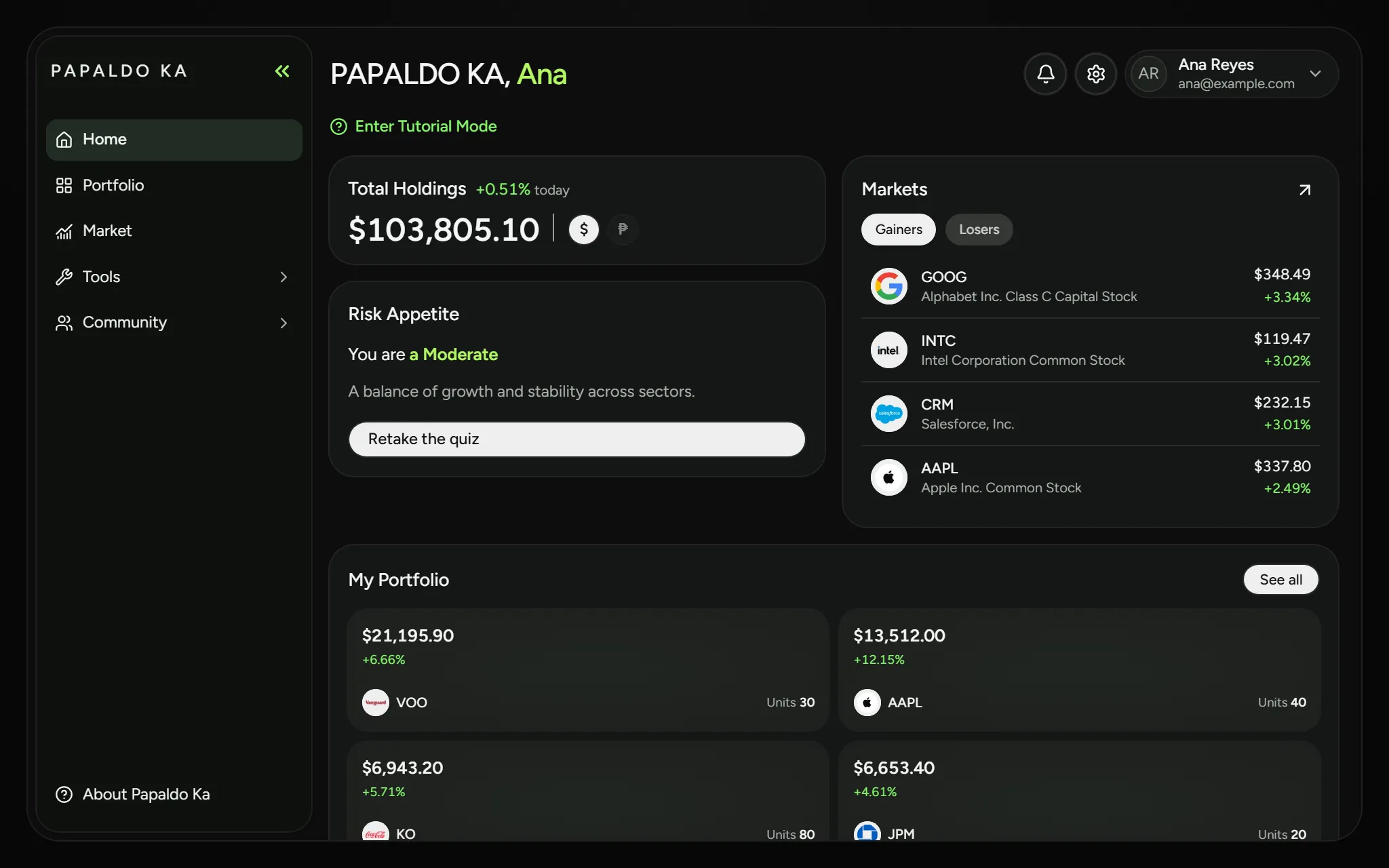Open the VOO $21,195.90 holding card
This screenshot has height=868, width=1389.
[588, 670]
